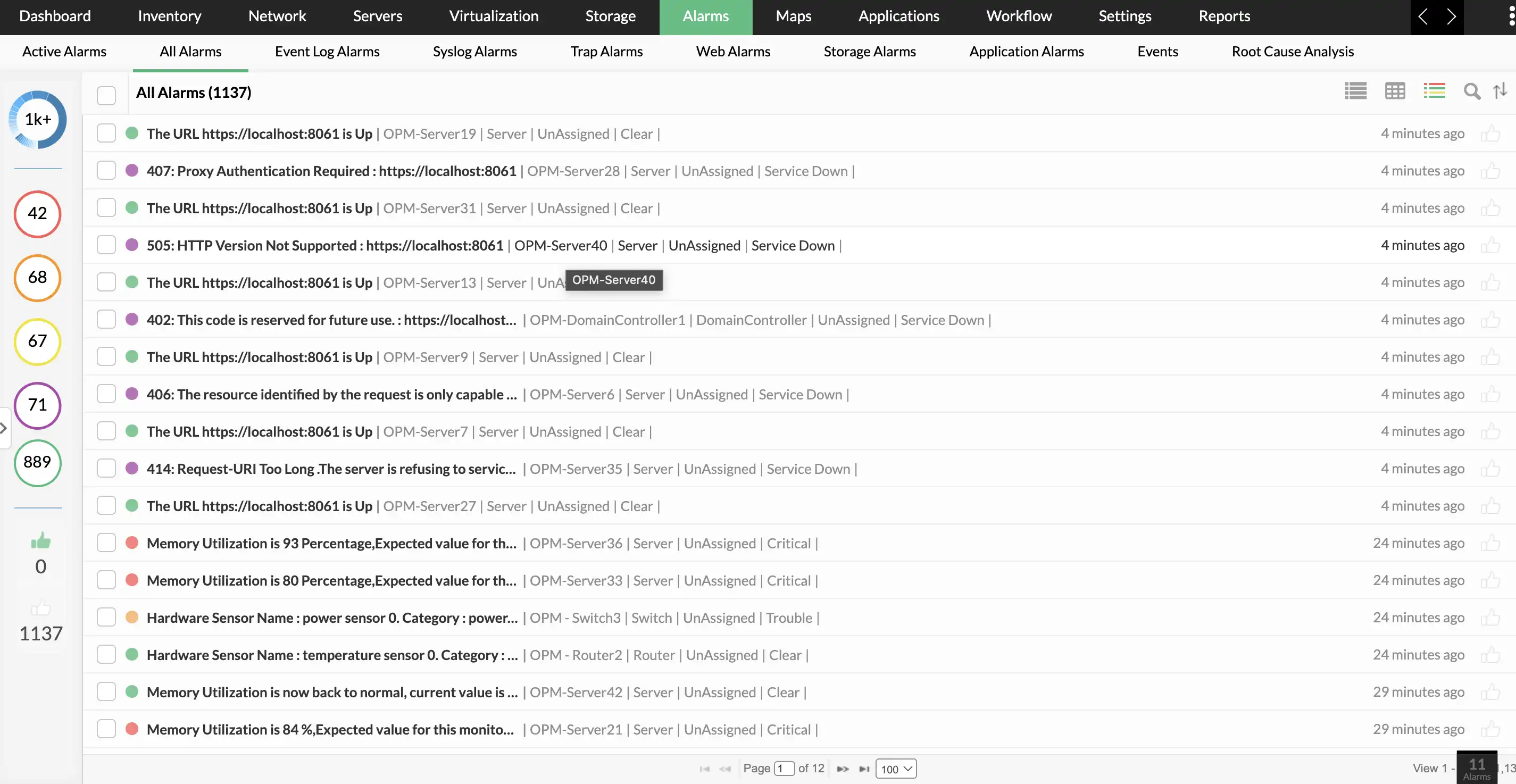1516x784 pixels.
Task: Switch to table grid view icon
Action: click(1395, 91)
